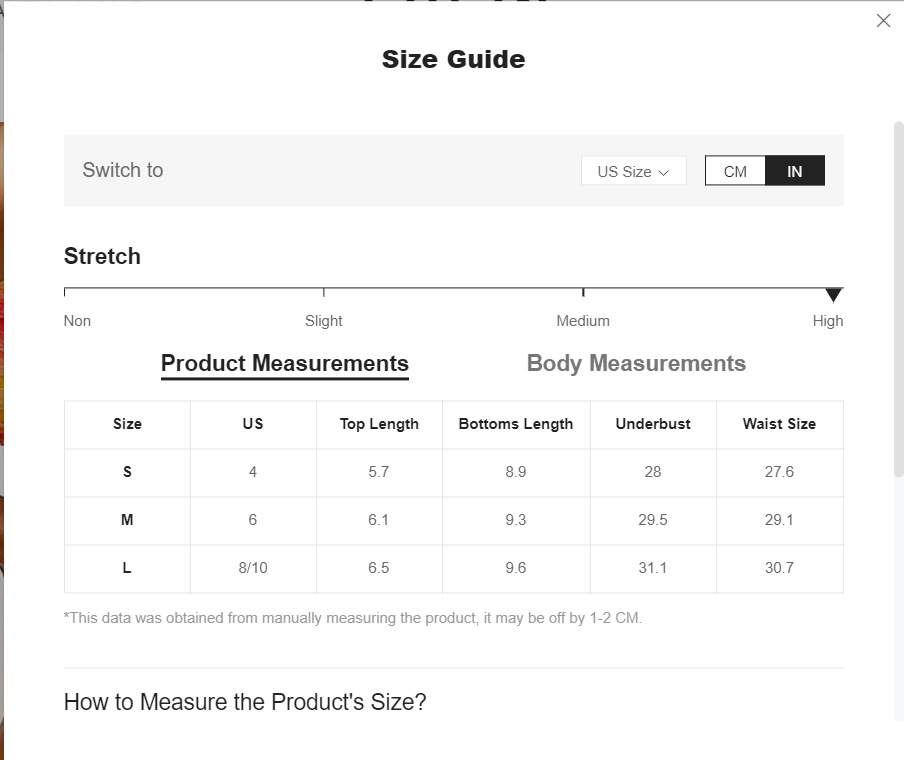Select the Product Measurements tab
The height and width of the screenshot is (760, 904).
click(x=285, y=364)
